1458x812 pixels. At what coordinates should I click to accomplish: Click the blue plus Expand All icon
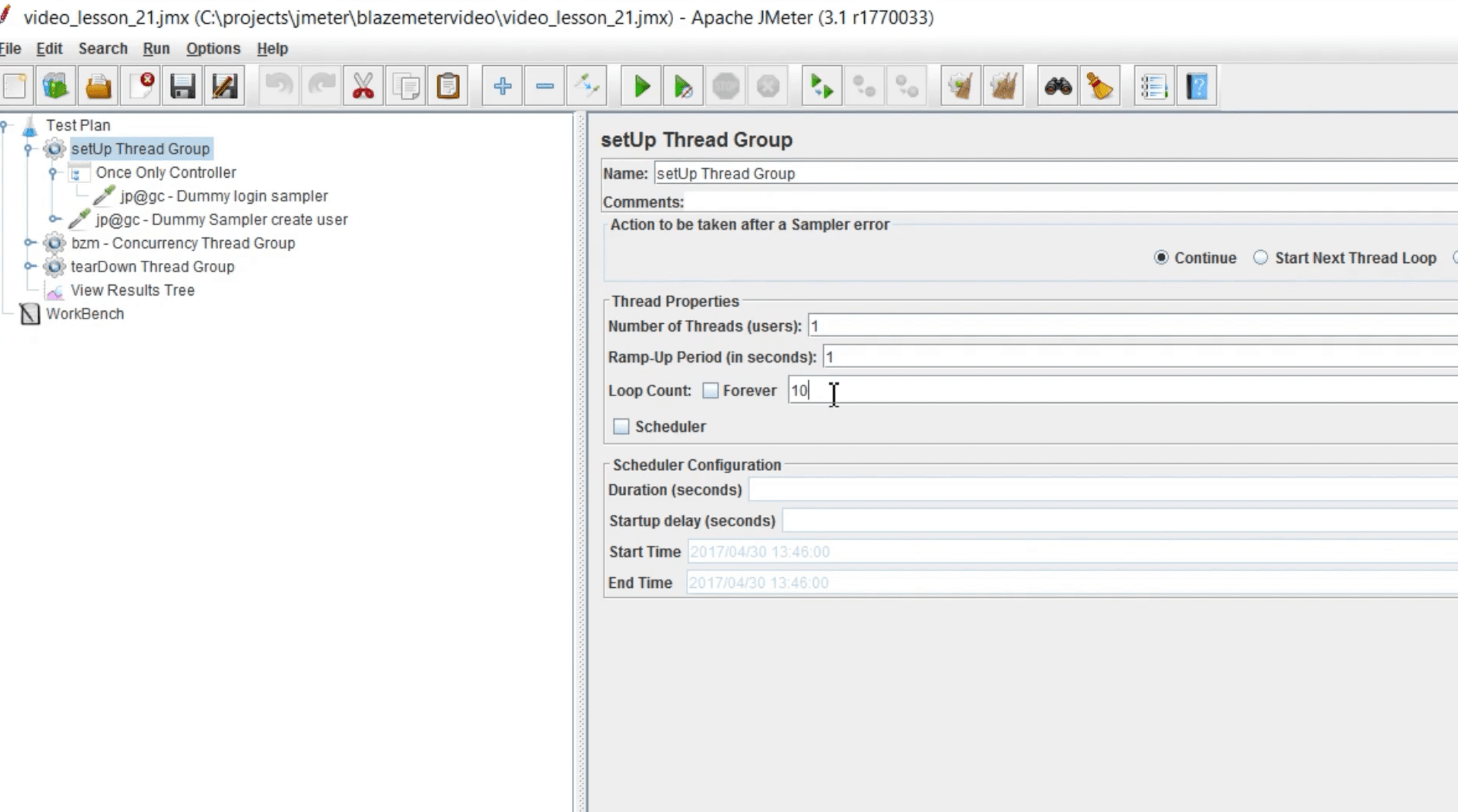point(502,87)
